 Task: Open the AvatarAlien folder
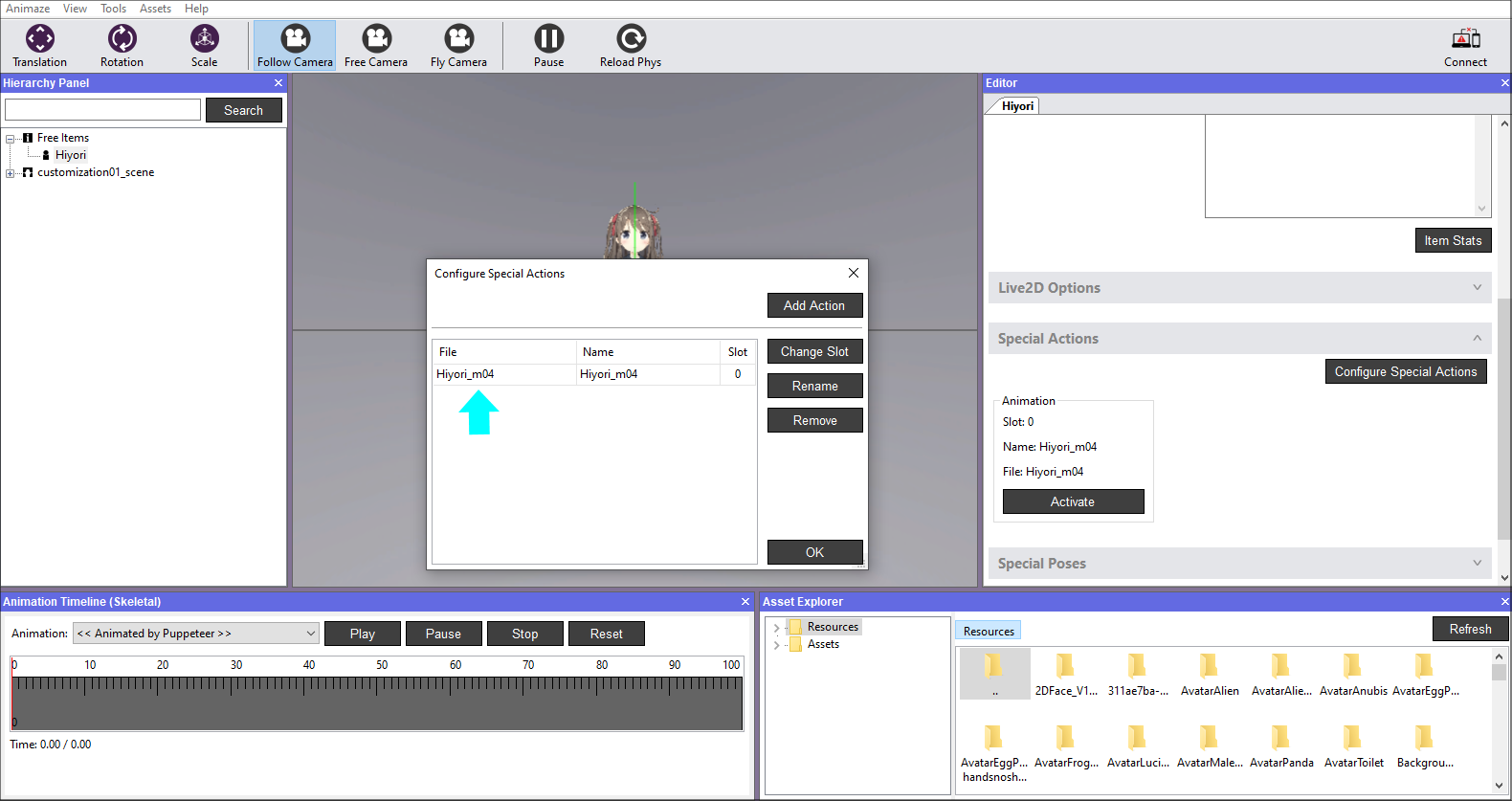(x=1210, y=674)
